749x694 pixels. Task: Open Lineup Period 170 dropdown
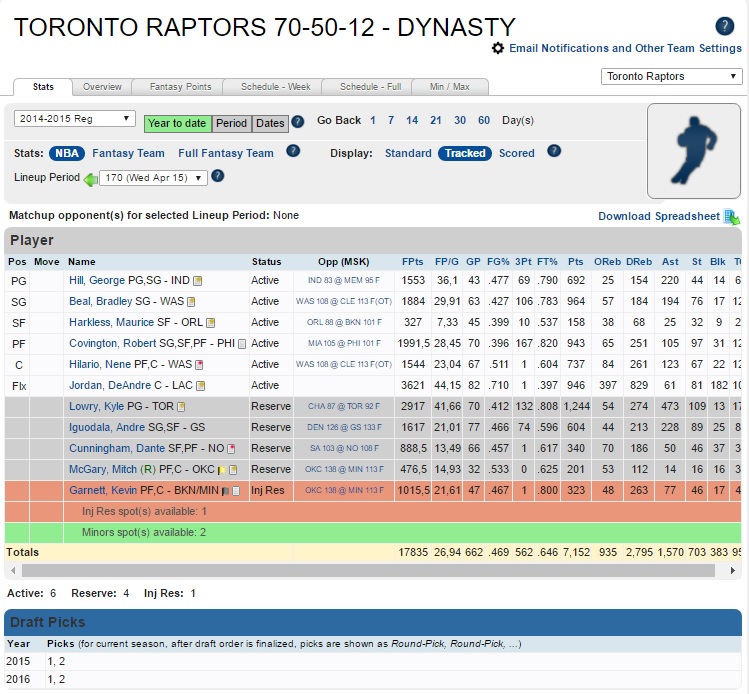pyautogui.click(x=153, y=178)
